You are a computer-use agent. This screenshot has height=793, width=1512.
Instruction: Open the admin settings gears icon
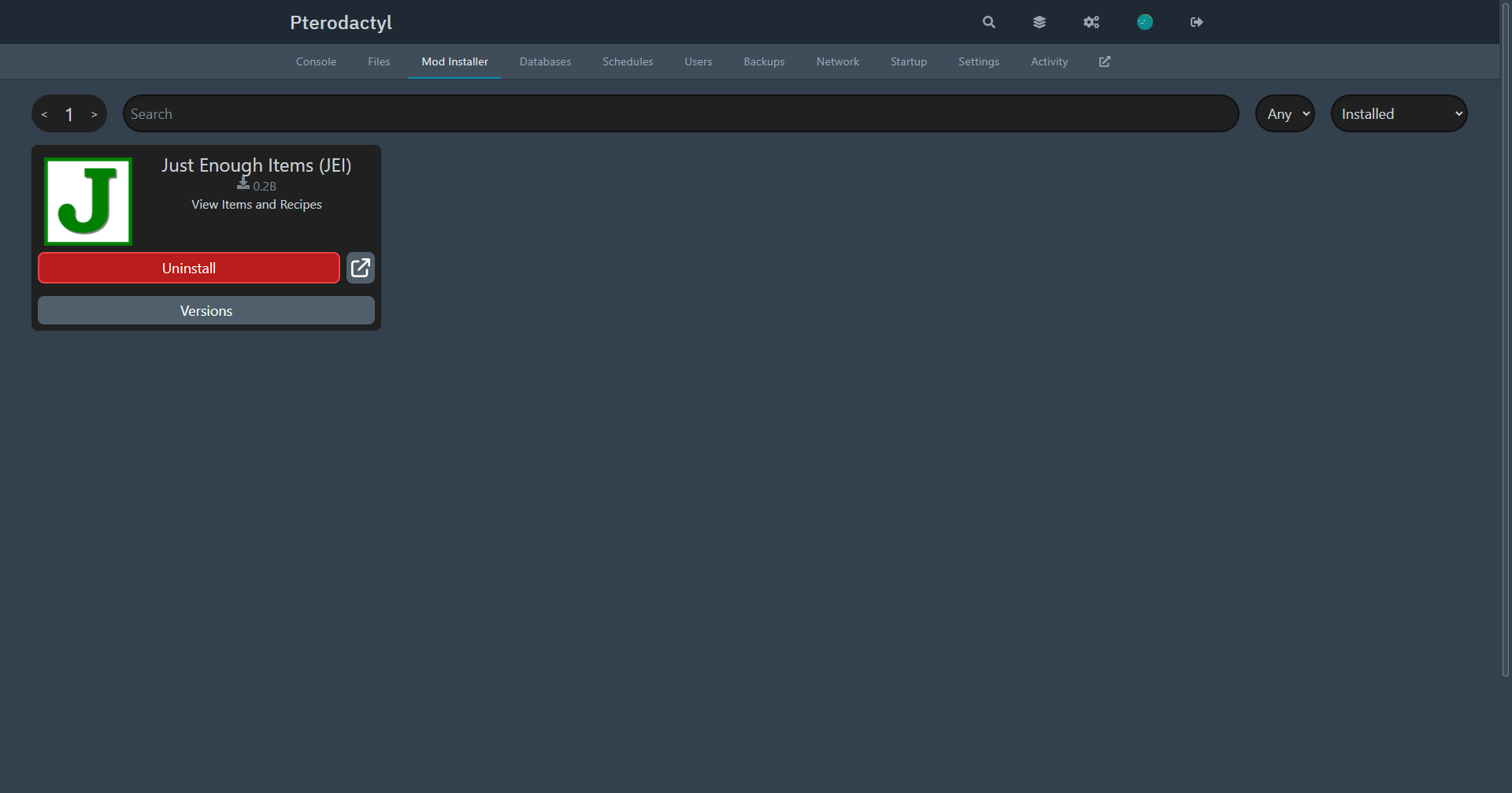tap(1091, 22)
